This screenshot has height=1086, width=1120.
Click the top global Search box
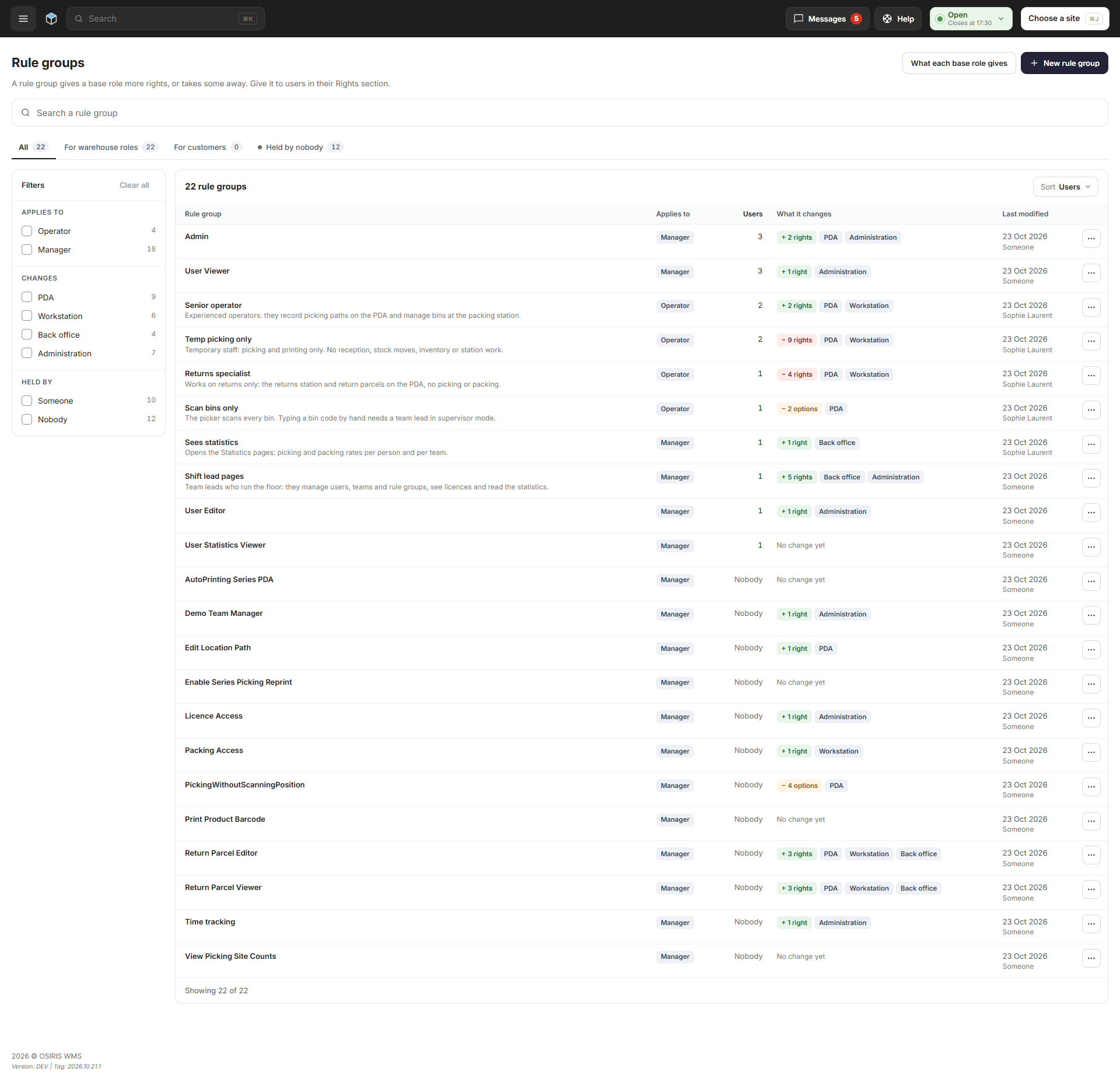tap(166, 19)
